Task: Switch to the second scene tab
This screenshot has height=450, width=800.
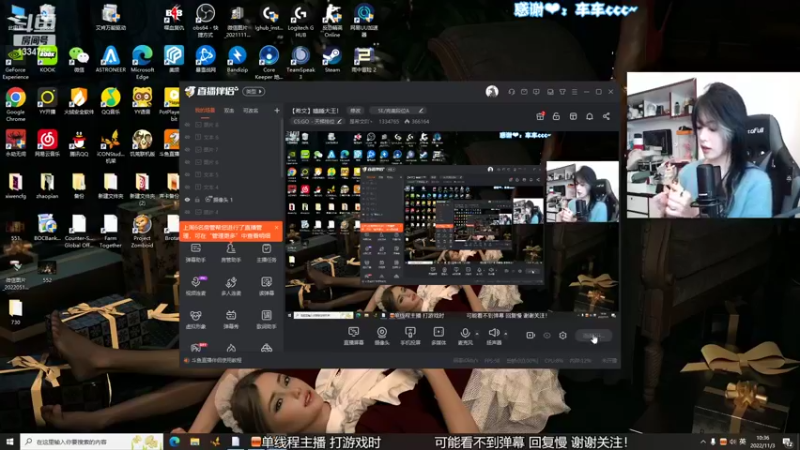Action: click(229, 110)
